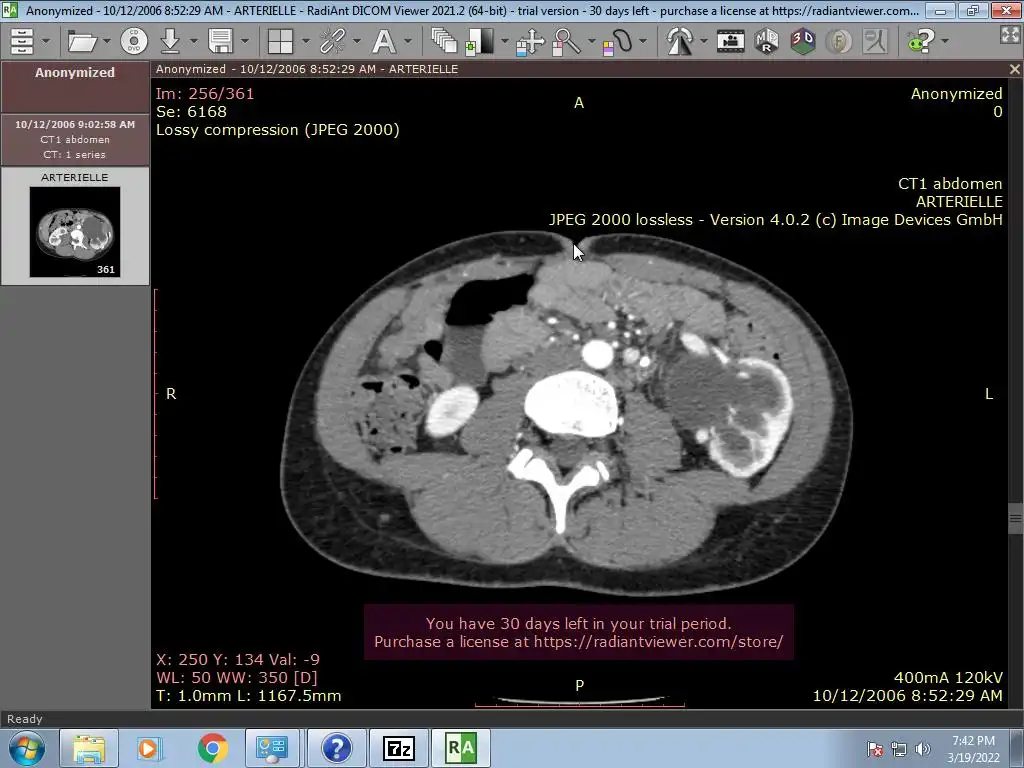Select the pan move tool
1024x768 pixels.
530,42
